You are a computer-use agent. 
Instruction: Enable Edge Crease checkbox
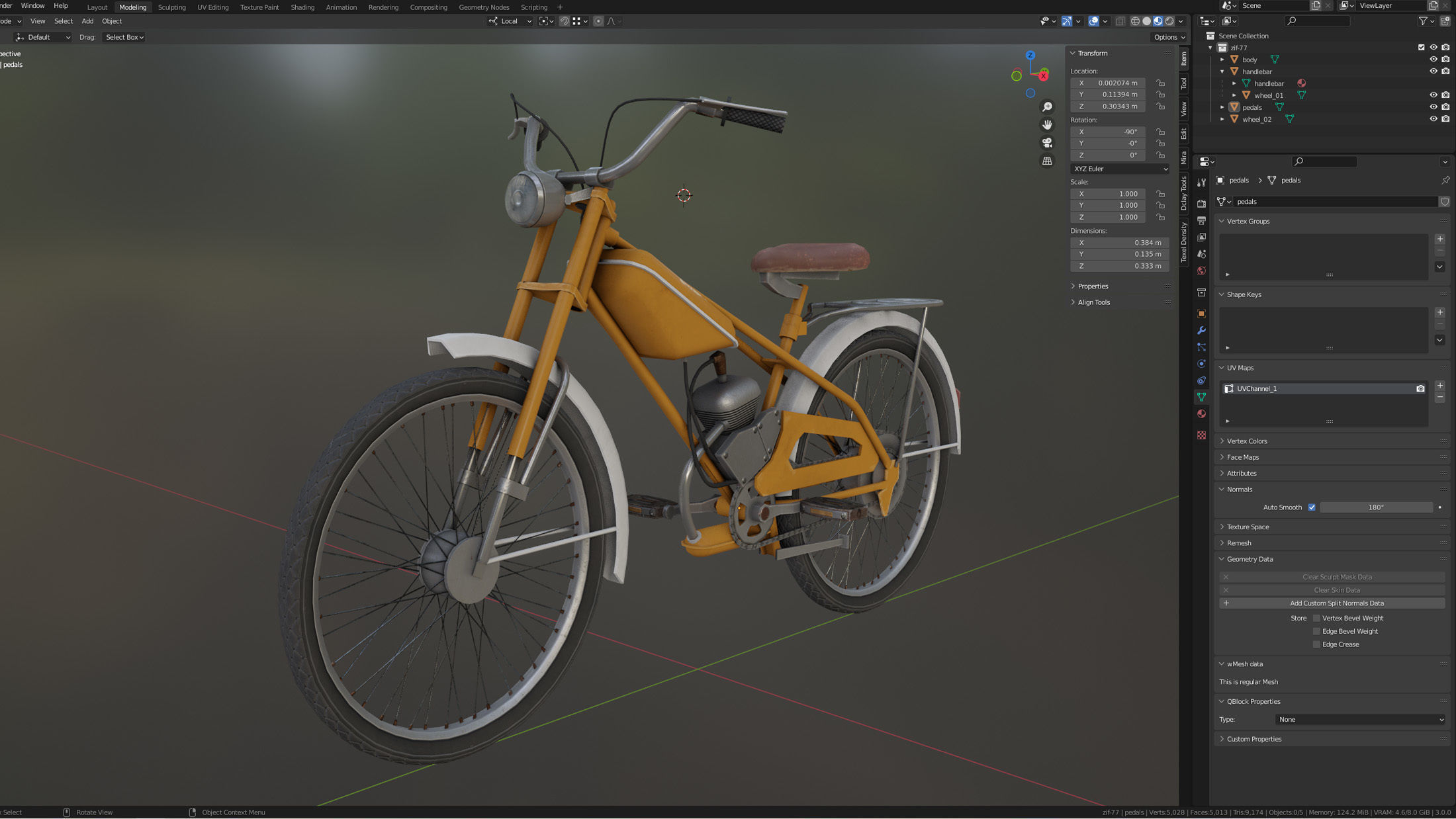(x=1316, y=645)
